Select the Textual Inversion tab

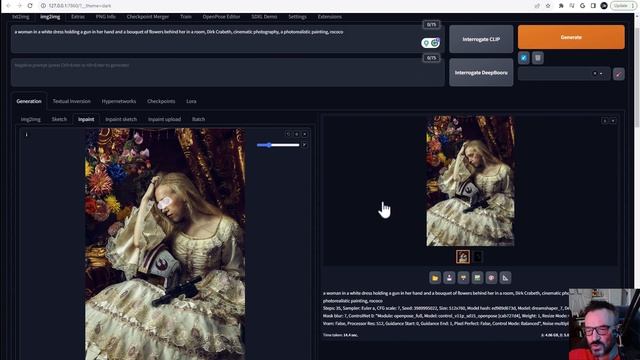71,101
